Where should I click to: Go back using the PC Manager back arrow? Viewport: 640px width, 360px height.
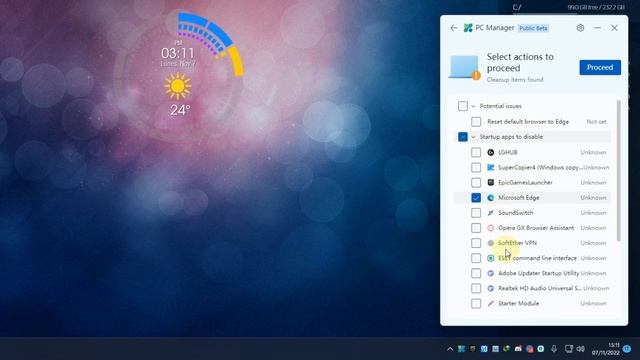click(453, 28)
